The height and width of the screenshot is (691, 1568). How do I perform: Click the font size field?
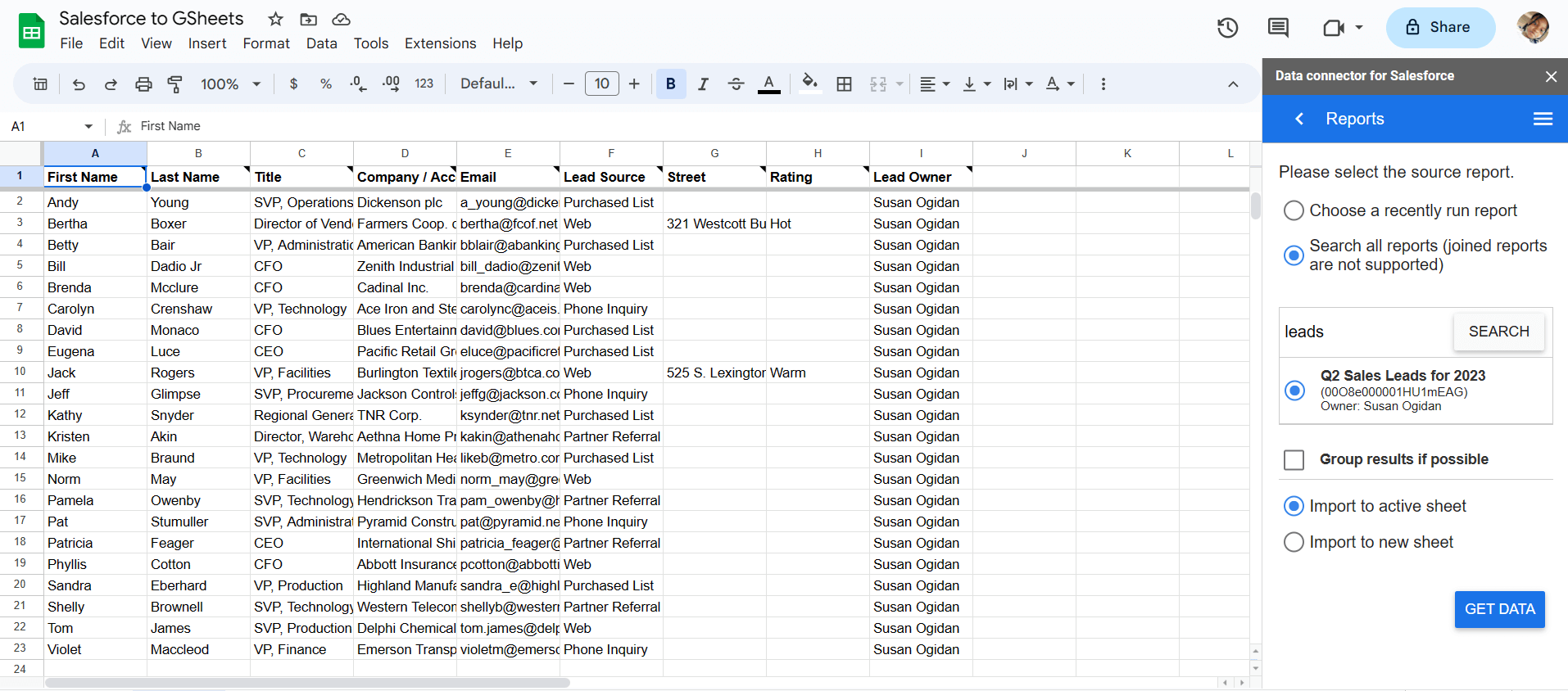point(602,84)
